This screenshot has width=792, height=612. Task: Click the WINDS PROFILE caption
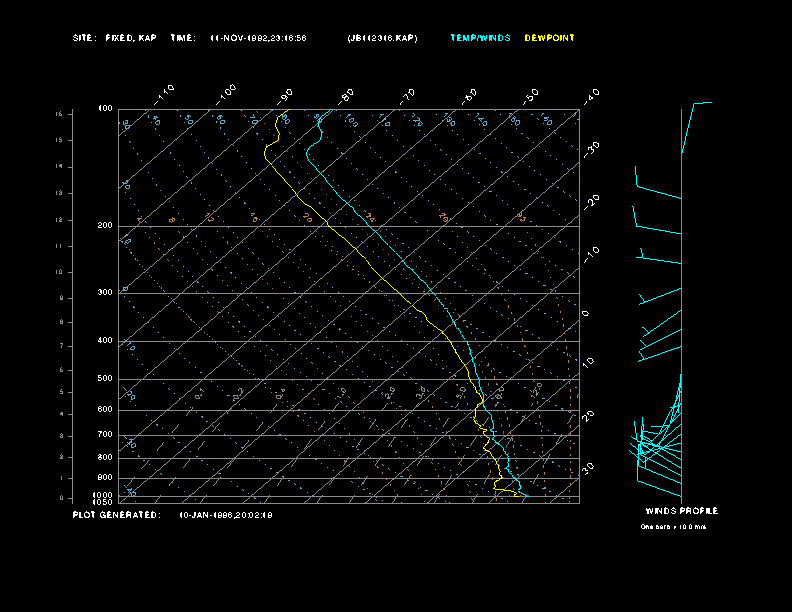681,511
